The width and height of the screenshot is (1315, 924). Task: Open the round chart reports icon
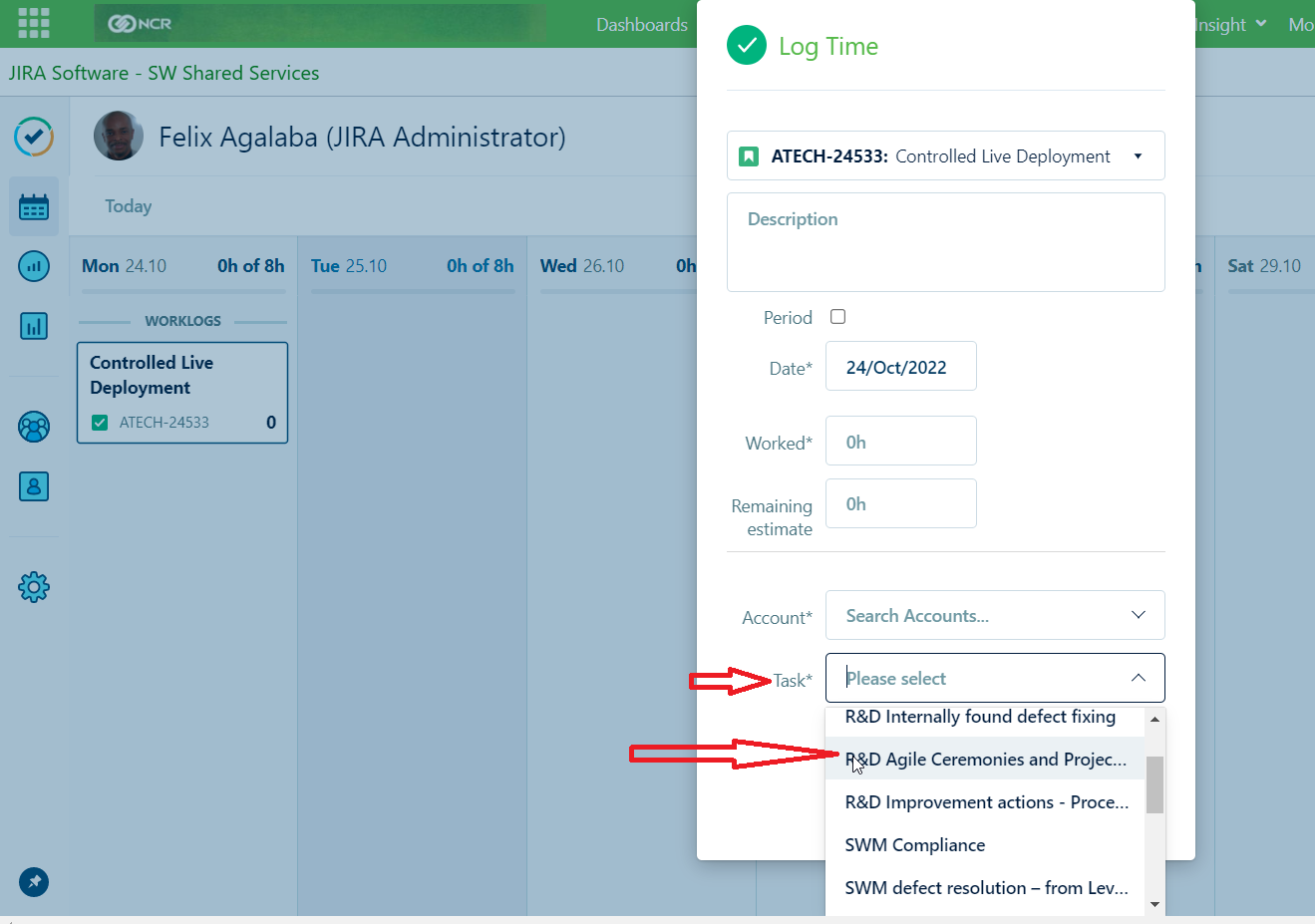tap(34, 266)
